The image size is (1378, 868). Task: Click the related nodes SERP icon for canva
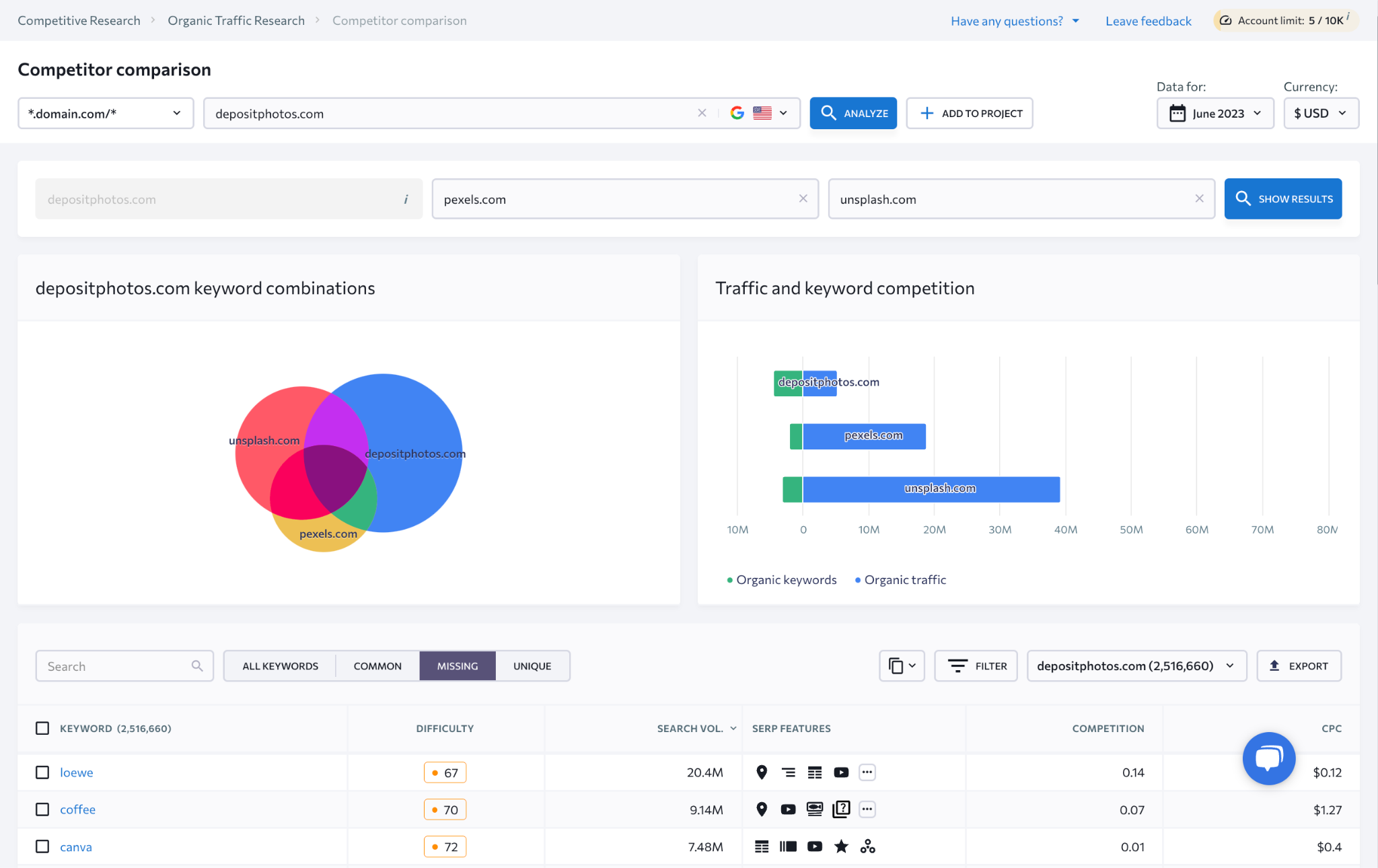(x=868, y=846)
